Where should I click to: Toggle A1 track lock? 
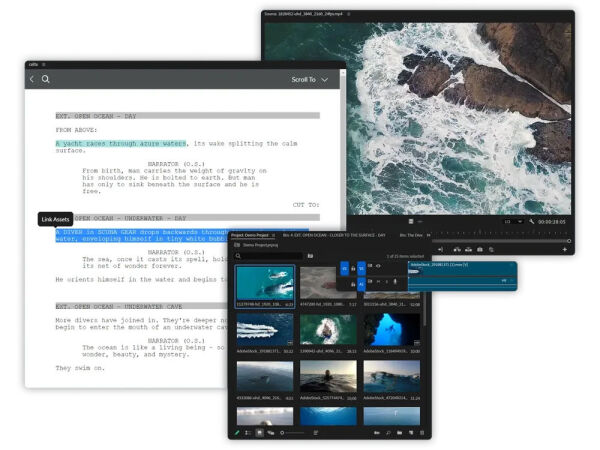tap(353, 284)
